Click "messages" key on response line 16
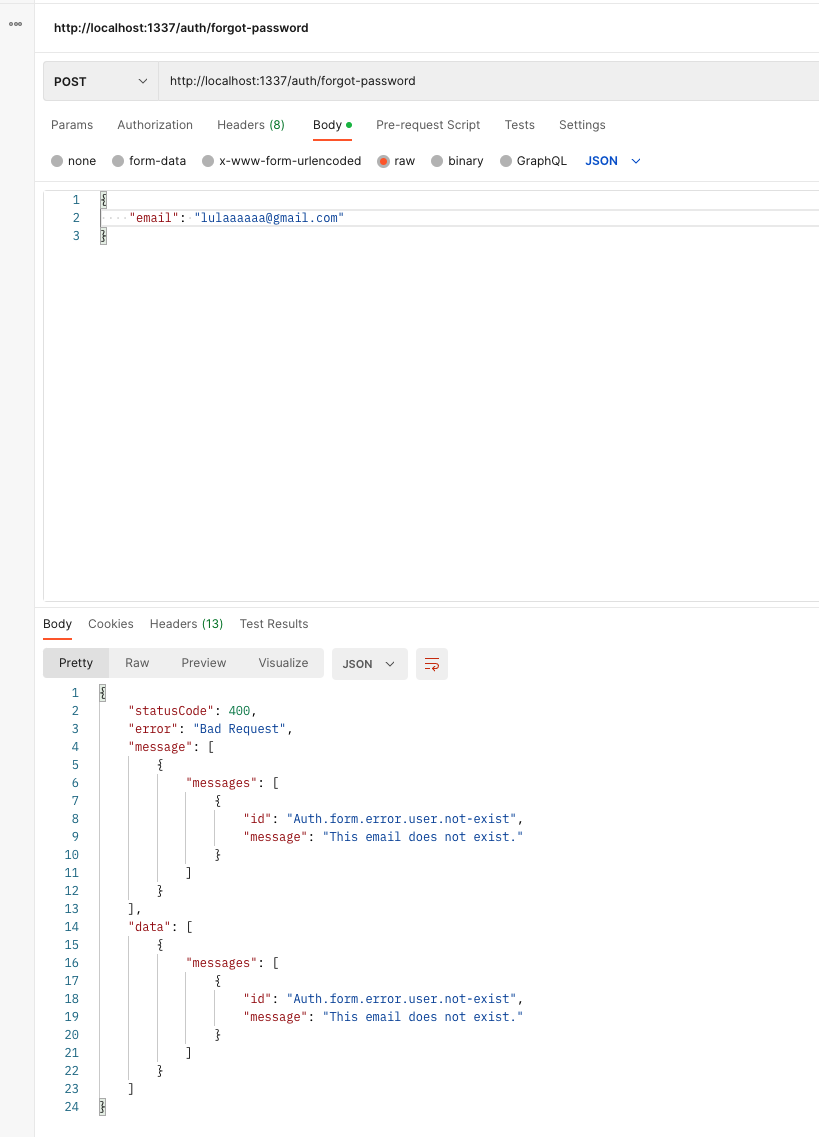Screen dimensions: 819x1137 [221, 963]
